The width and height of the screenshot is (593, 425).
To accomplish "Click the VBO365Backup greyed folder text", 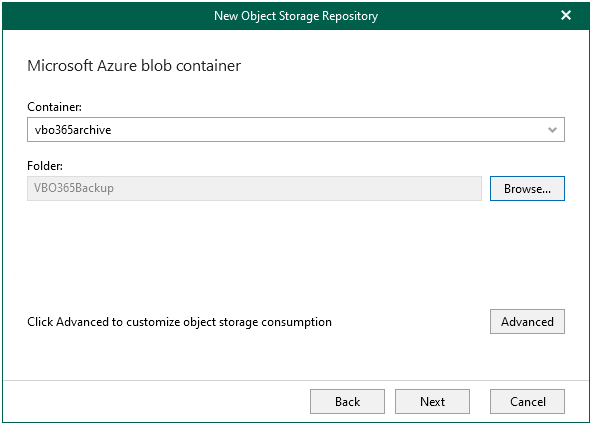I will tap(74, 188).
